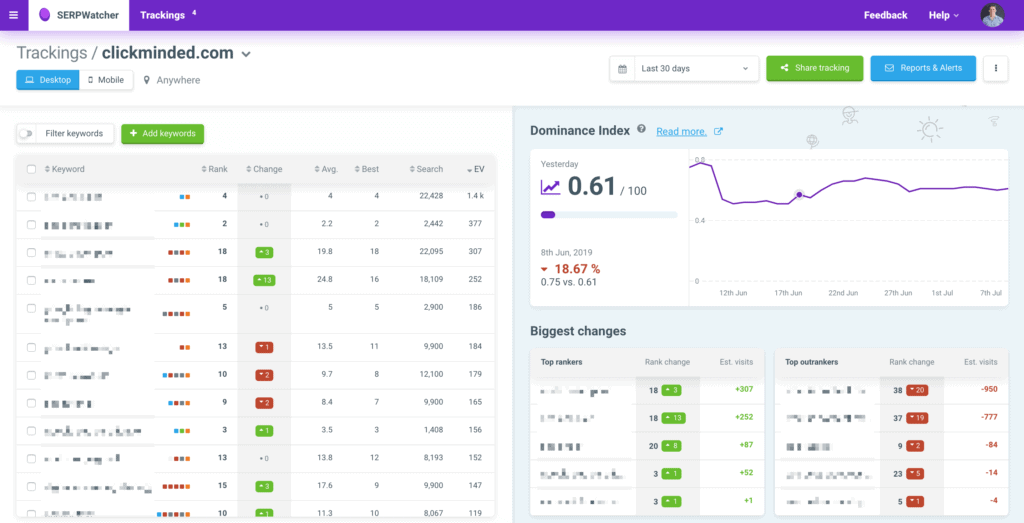Image resolution: width=1024 pixels, height=523 pixels.
Task: Click the calendar icon in date picker
Action: pyautogui.click(x=623, y=68)
